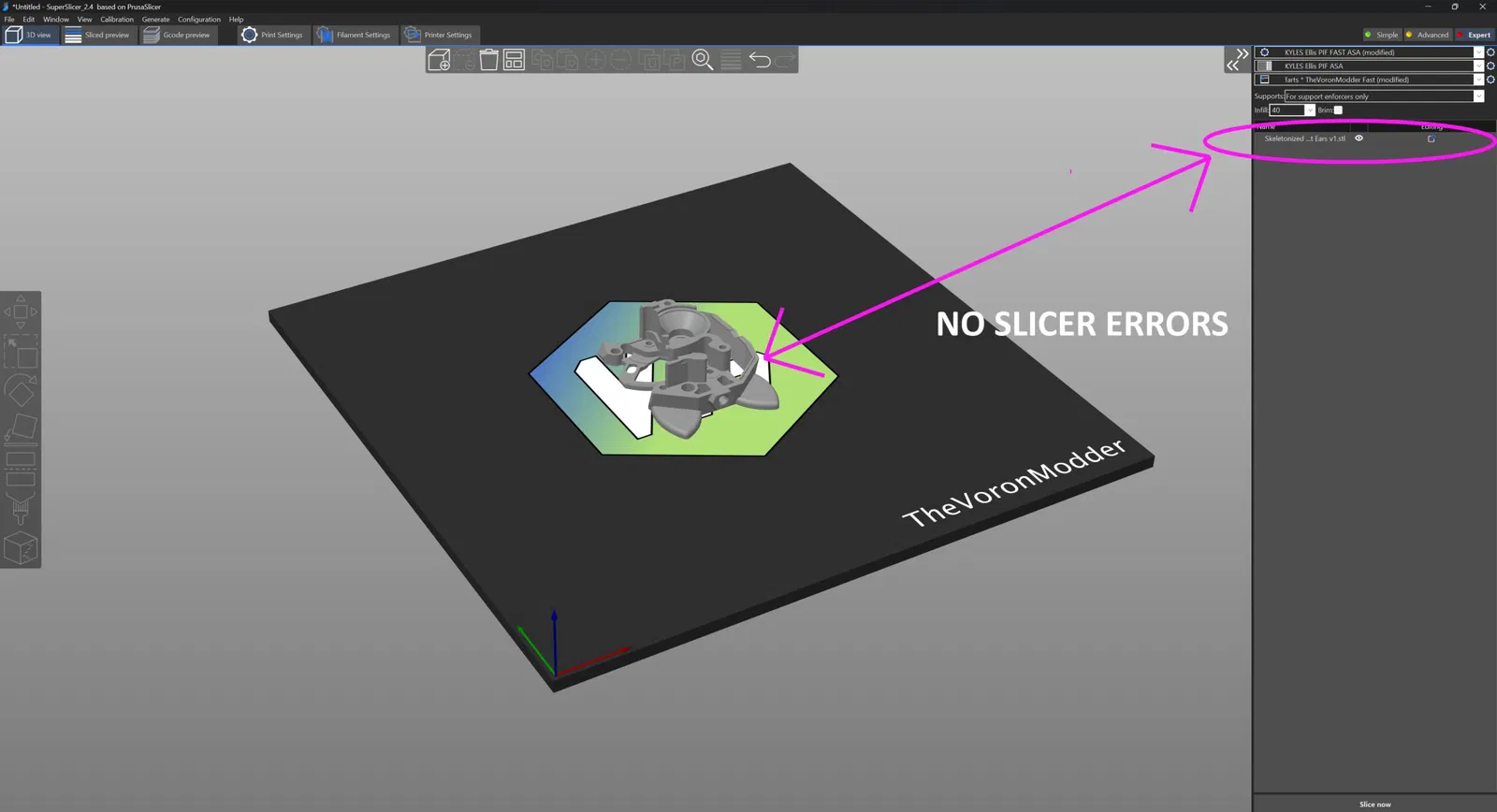The image size is (1497, 812).
Task: Switch to the Gcode preview tab
Action: click(177, 35)
